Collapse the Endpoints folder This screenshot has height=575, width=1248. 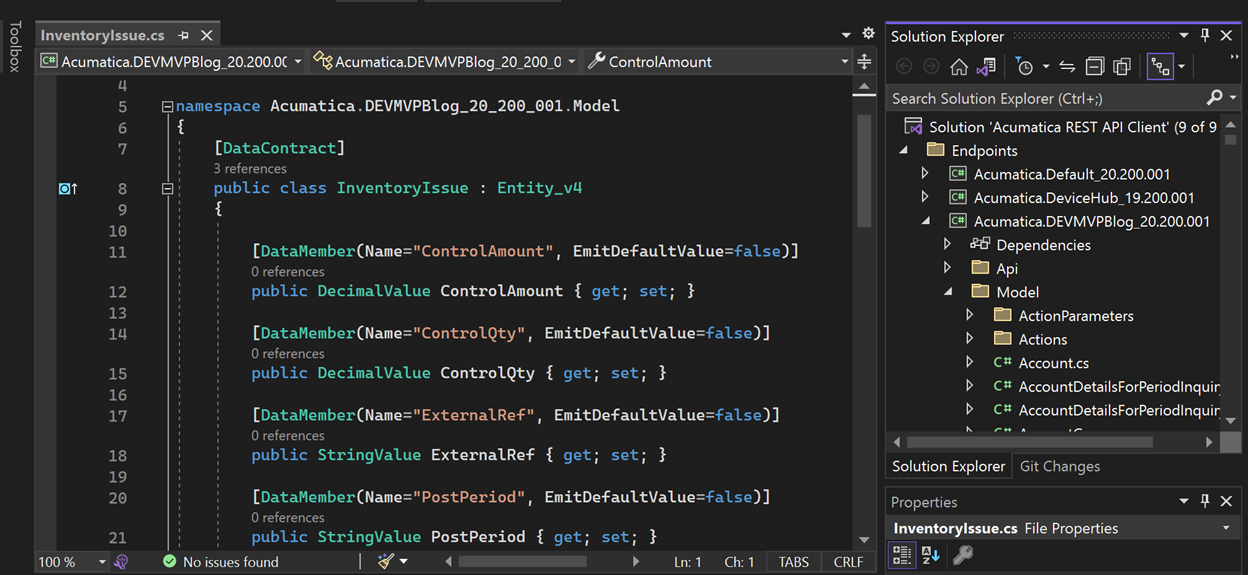903,150
